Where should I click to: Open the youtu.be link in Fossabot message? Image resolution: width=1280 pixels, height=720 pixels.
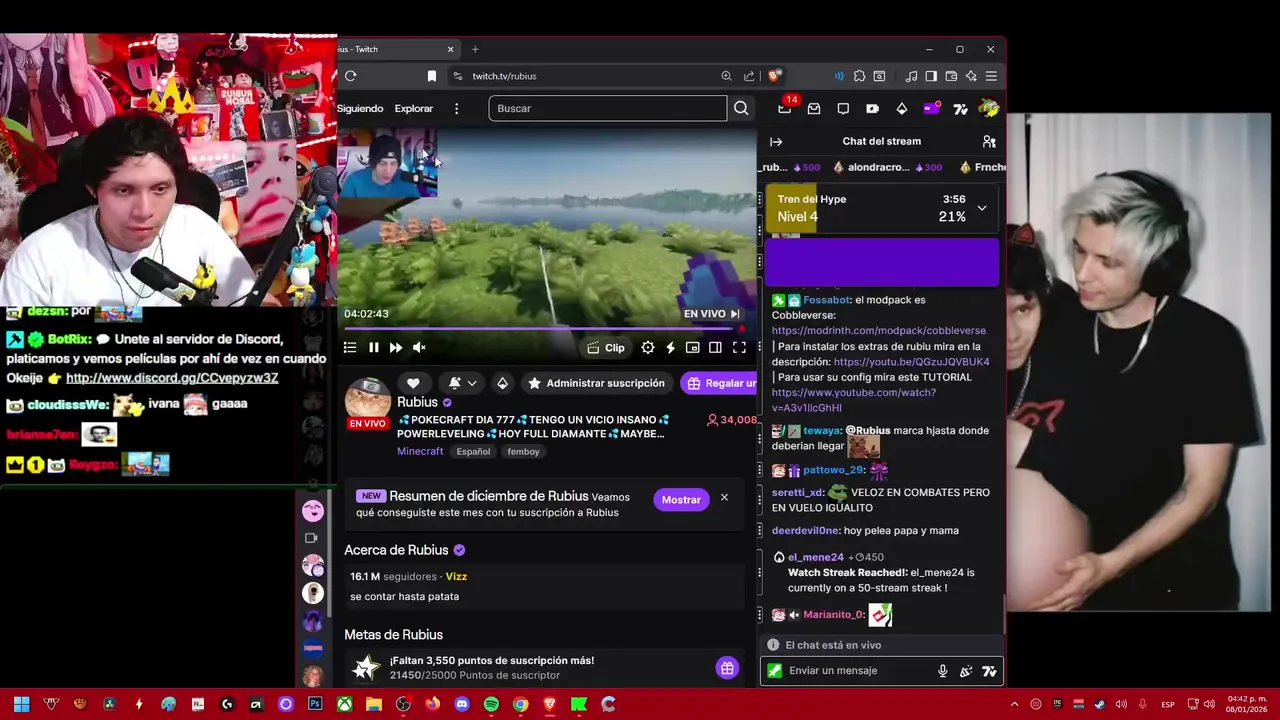pyautogui.click(x=912, y=361)
